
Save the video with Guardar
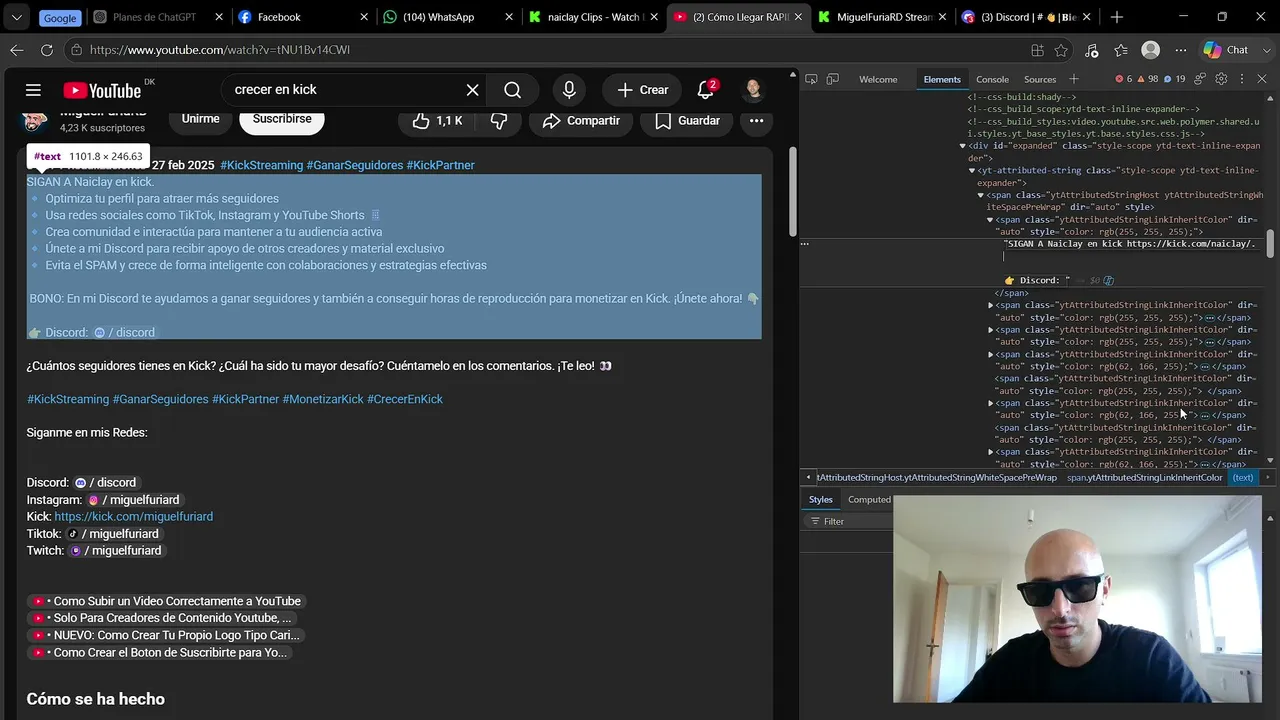point(687,121)
